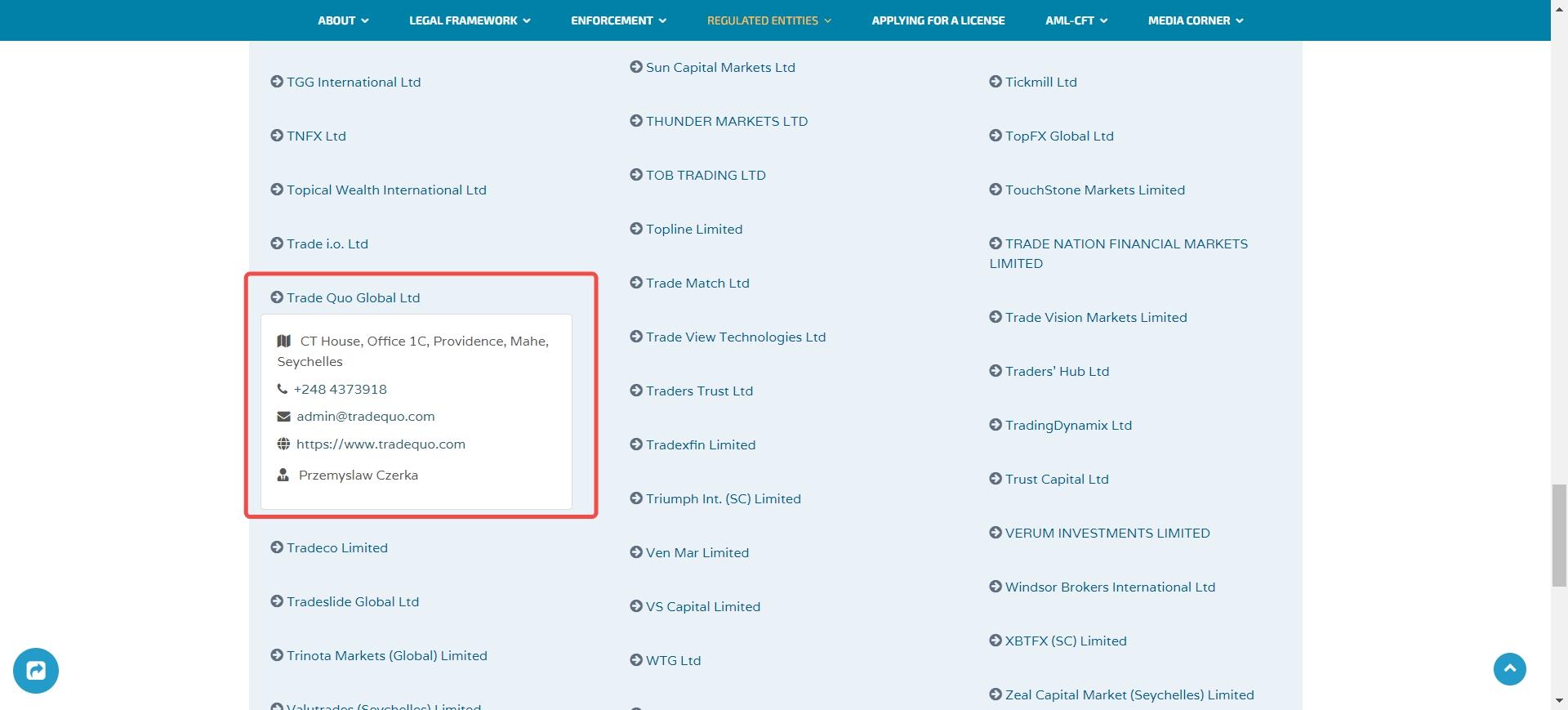Expand the LEGAL FRAMEWORK menu
Viewport: 1568px width, 710px height.
[470, 20]
